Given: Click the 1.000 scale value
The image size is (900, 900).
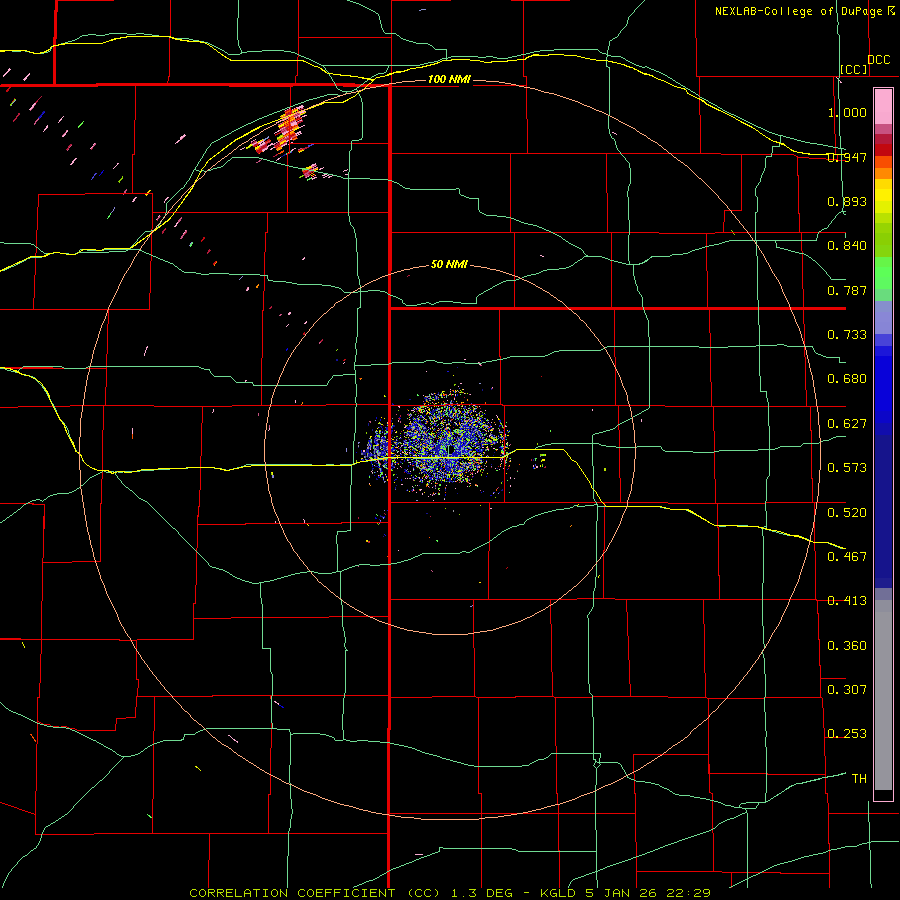Looking at the screenshot, I should pos(847,112).
